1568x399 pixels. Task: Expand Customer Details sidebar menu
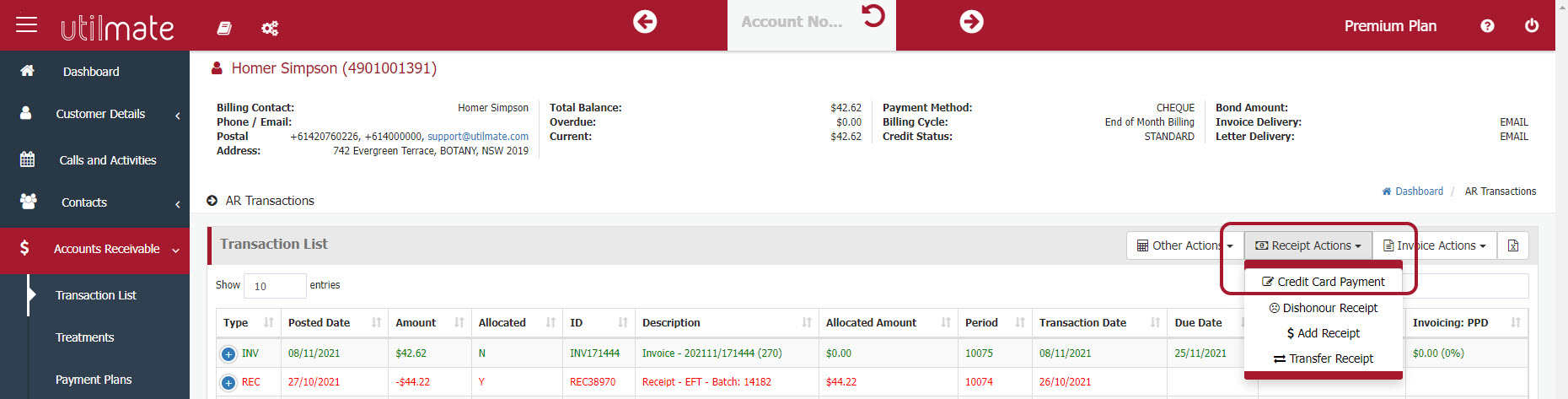point(94,114)
